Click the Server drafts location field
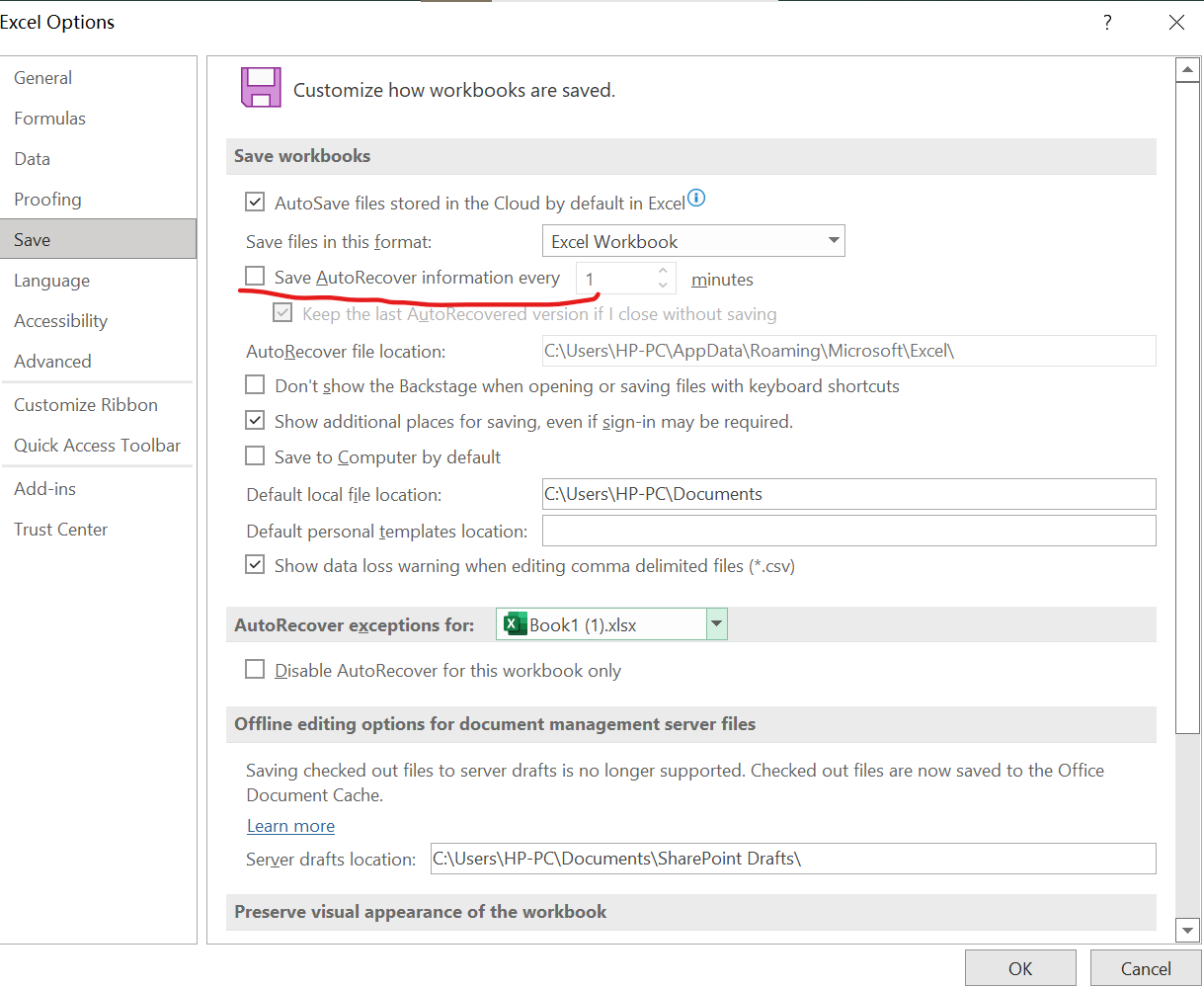The width and height of the screenshot is (1204, 988). coord(793,859)
